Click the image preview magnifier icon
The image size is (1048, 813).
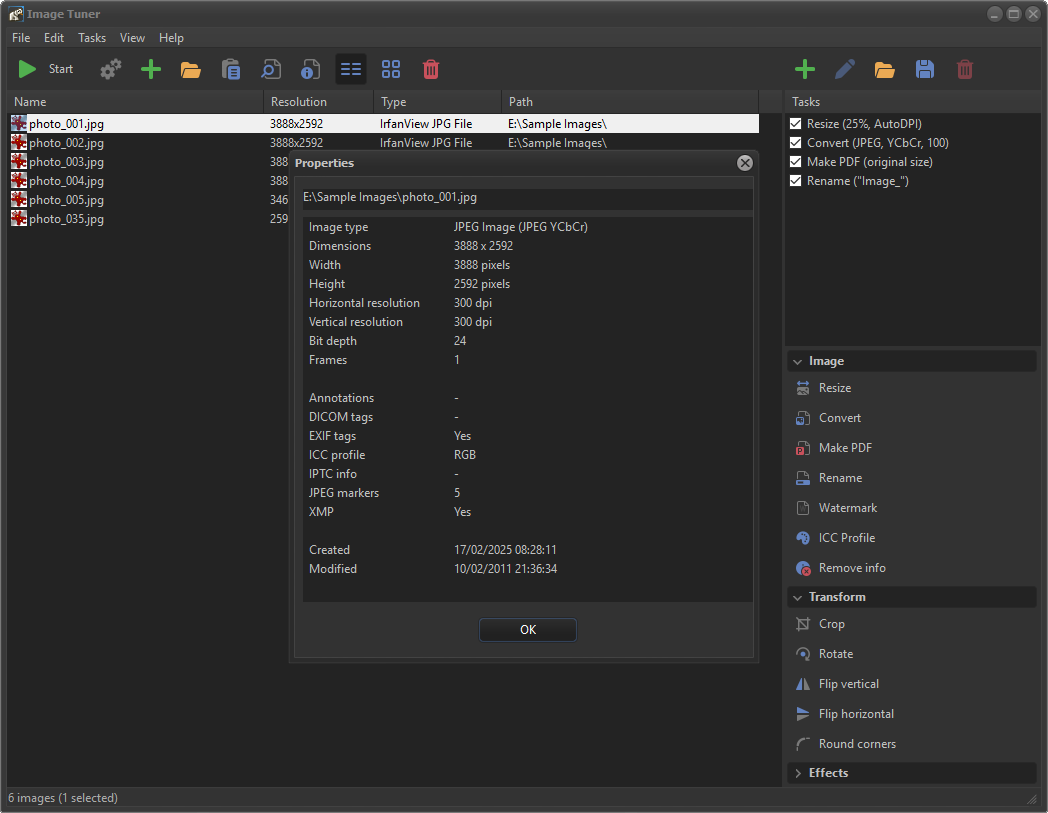coord(271,69)
